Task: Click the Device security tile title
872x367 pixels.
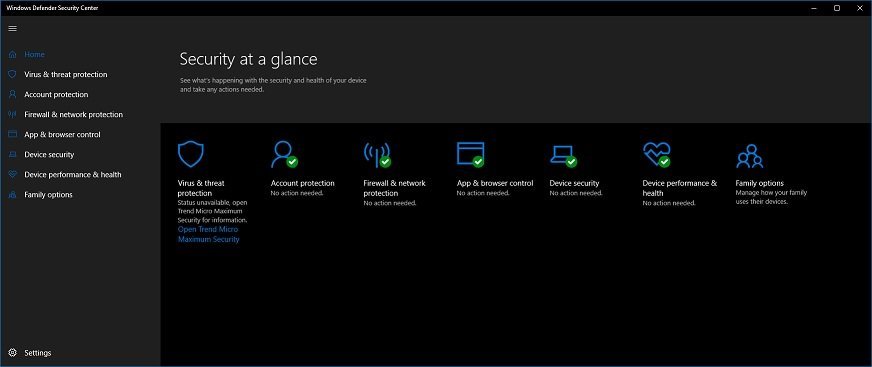Action: pos(574,183)
